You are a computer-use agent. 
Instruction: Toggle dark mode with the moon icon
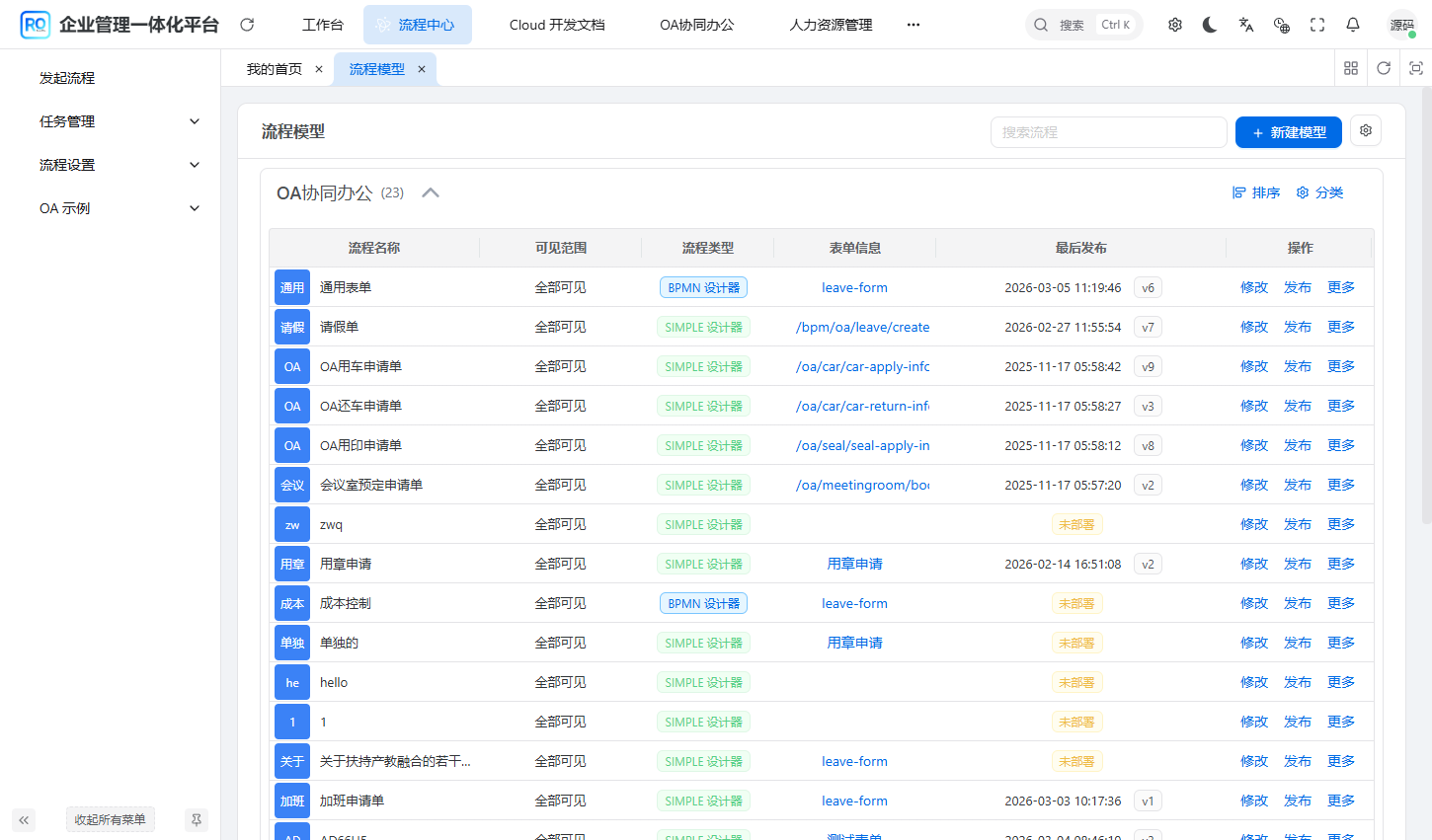[1210, 24]
